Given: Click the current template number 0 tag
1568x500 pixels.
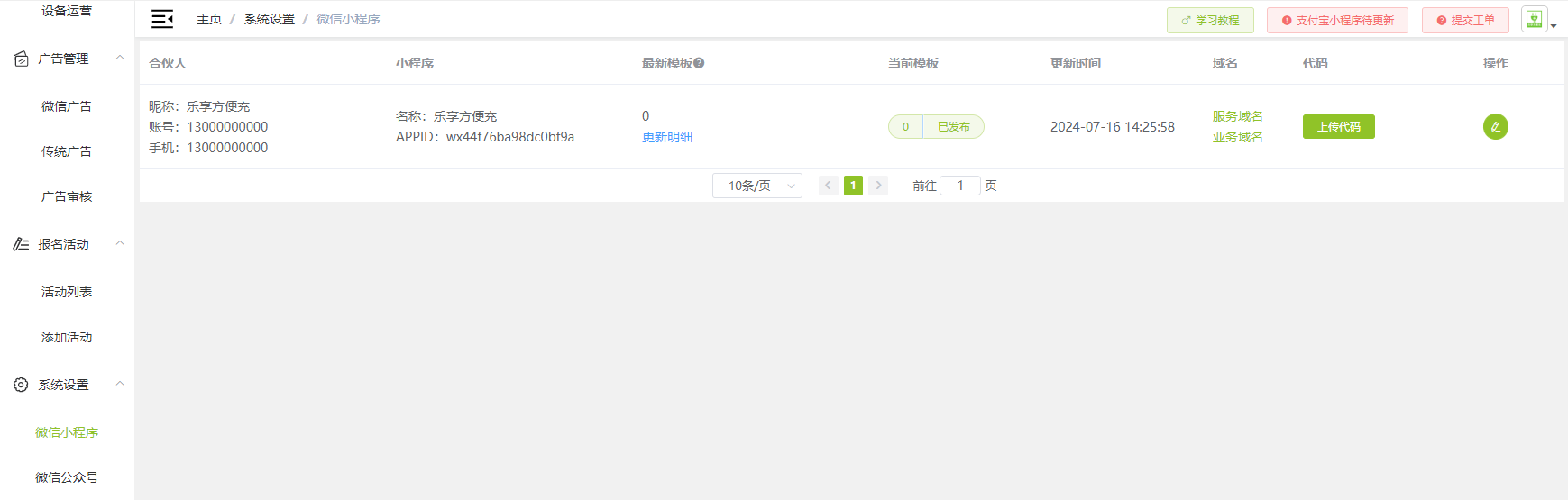Looking at the screenshot, I should pos(905,127).
